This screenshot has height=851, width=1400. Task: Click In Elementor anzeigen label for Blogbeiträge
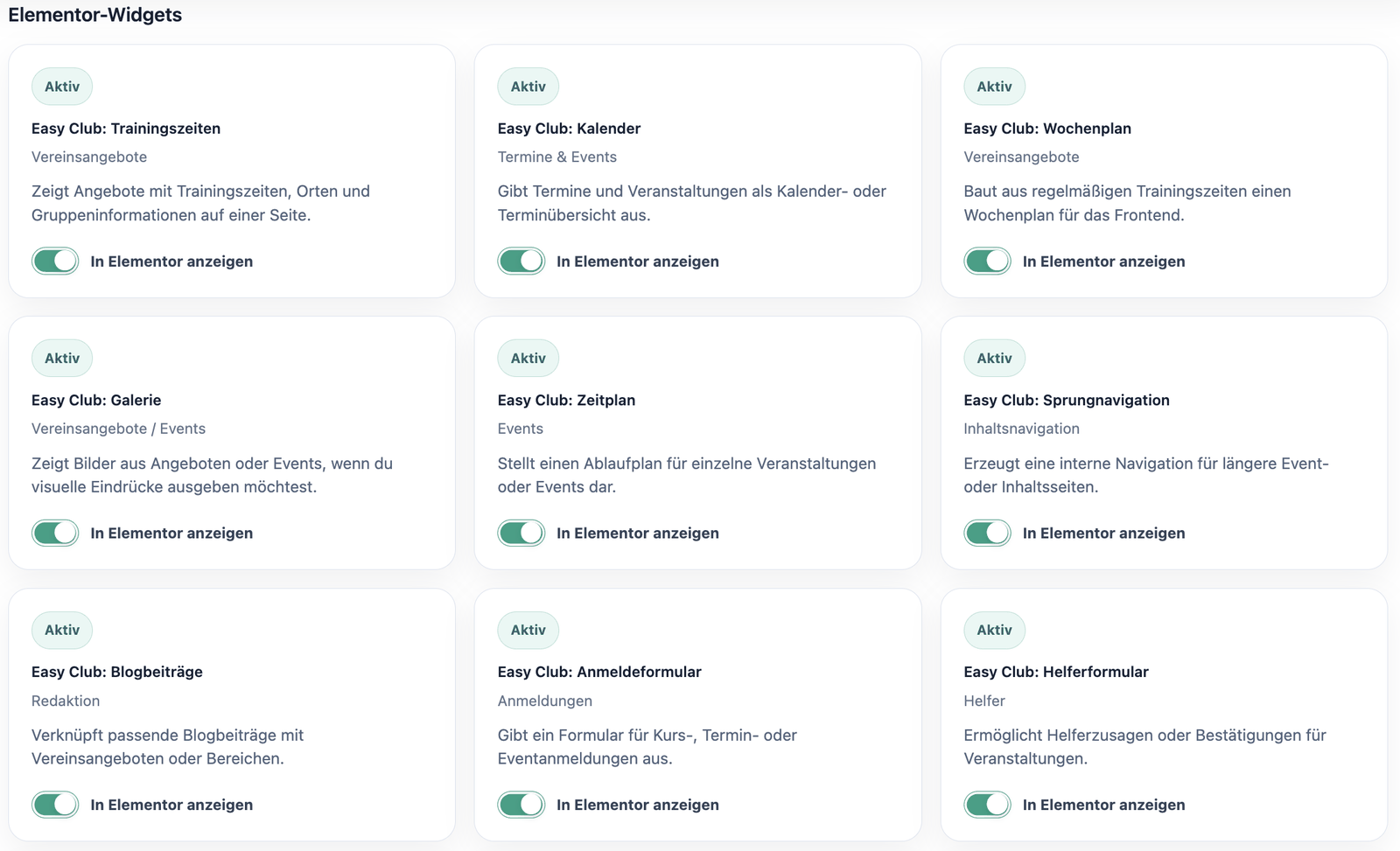click(x=171, y=805)
